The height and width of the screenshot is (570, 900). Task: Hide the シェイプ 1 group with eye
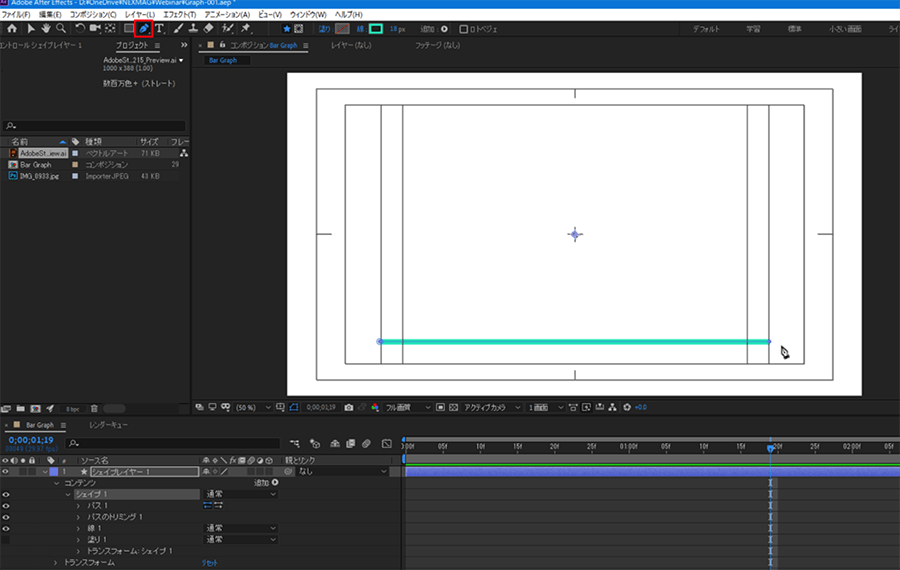click(x=6, y=494)
